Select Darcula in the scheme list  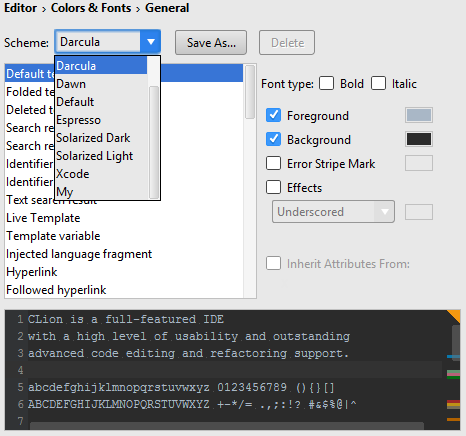click(x=101, y=65)
